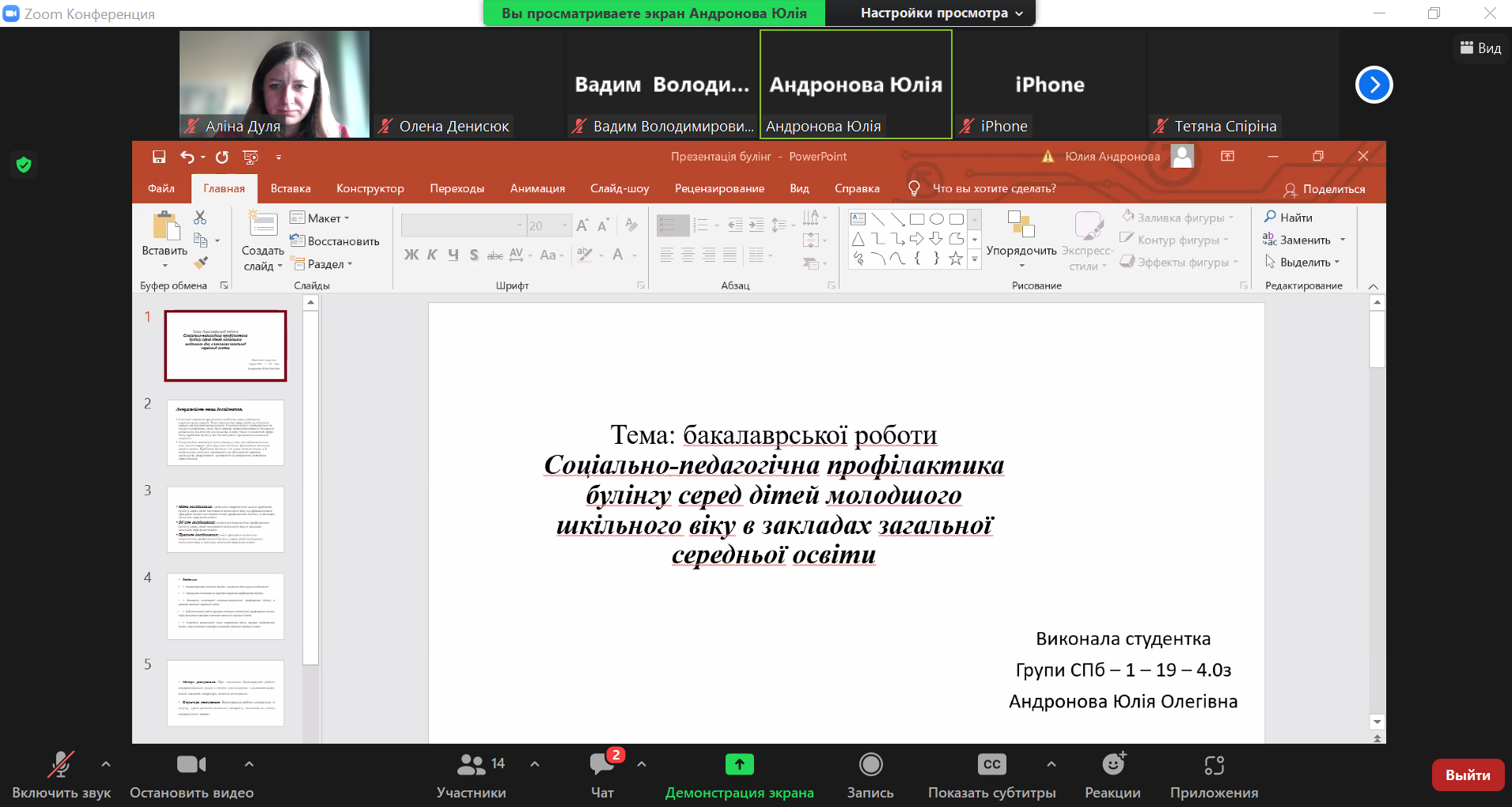Open the Participants panel icon
Viewport: 1512px width, 807px height.
click(472, 765)
